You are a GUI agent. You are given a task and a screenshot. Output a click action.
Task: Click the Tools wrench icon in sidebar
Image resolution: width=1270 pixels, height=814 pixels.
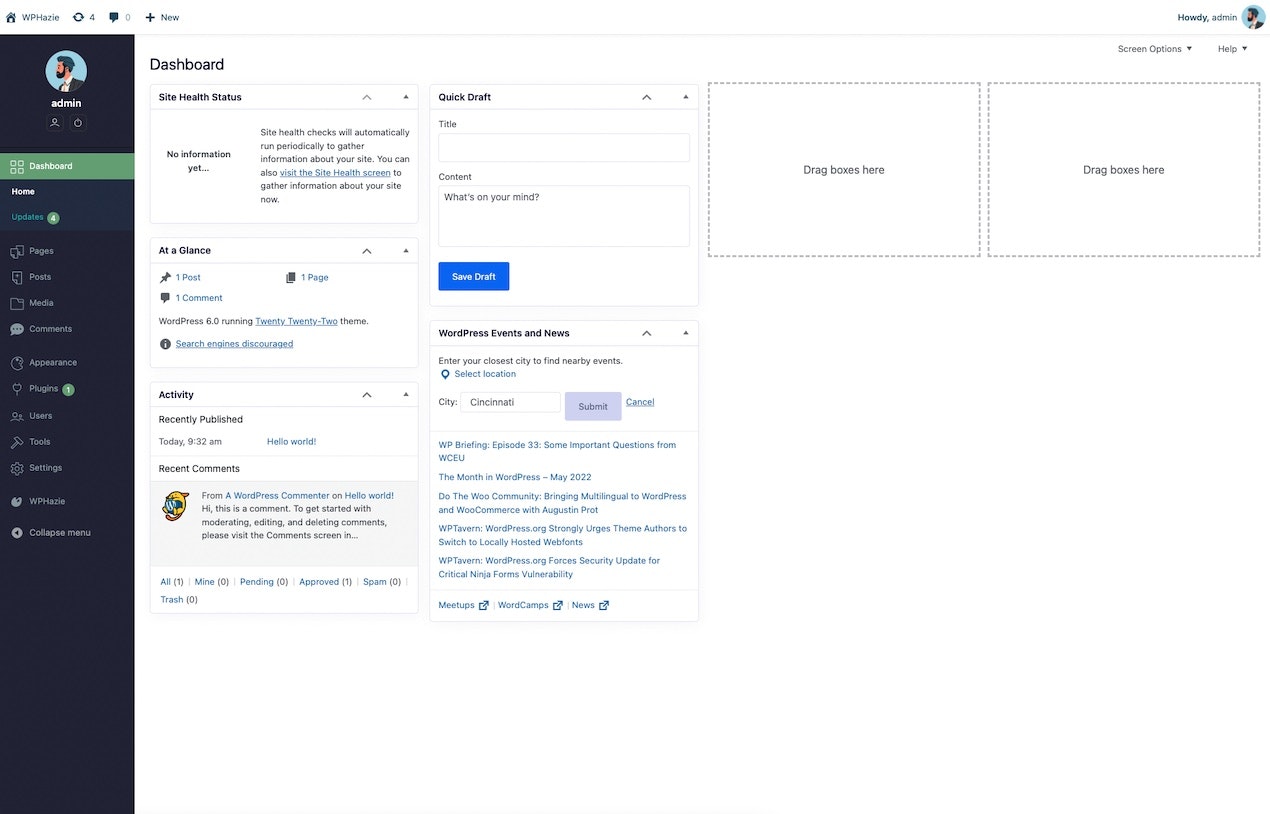pos(17,442)
